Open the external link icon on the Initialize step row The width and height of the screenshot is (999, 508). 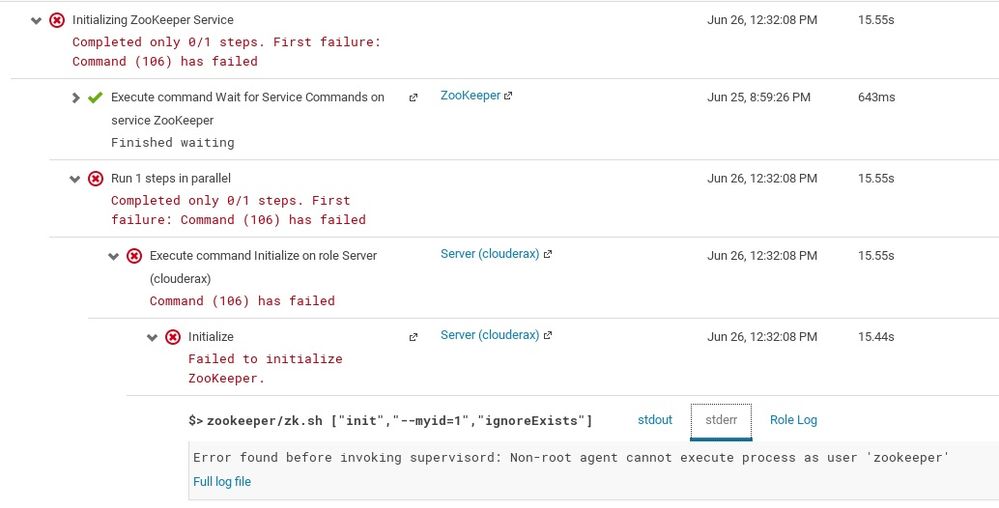tap(413, 338)
